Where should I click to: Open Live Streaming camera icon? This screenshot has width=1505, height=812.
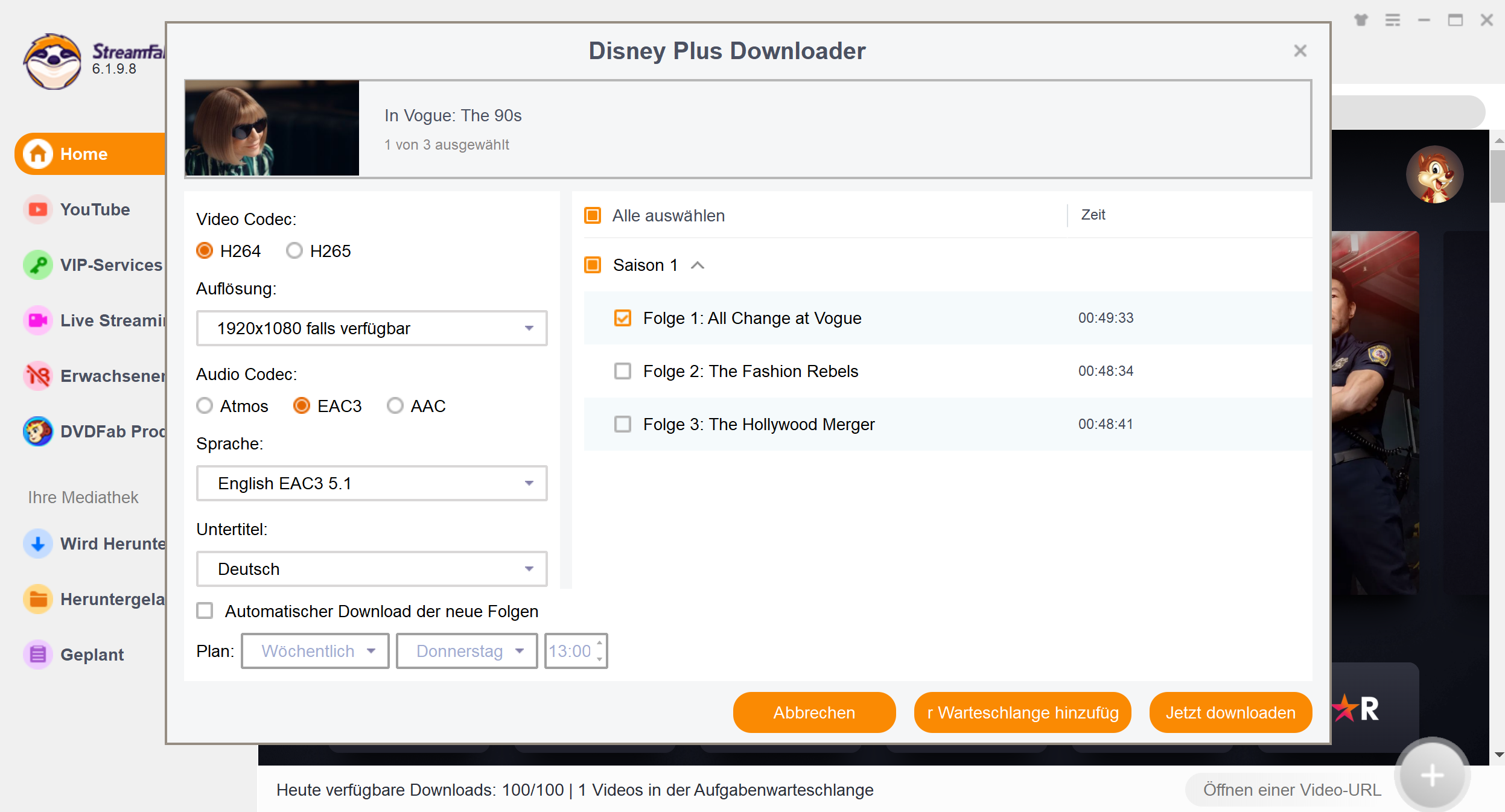pyautogui.click(x=38, y=320)
